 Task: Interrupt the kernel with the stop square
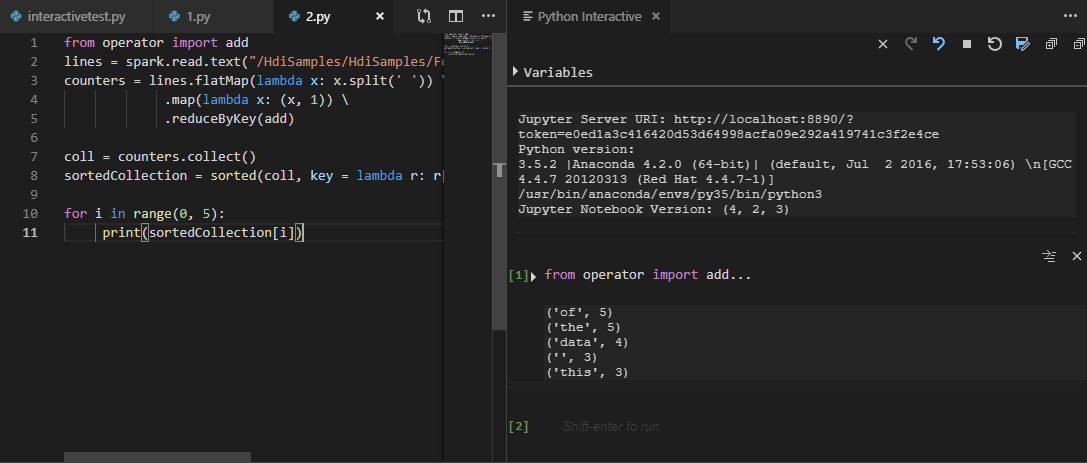point(966,44)
